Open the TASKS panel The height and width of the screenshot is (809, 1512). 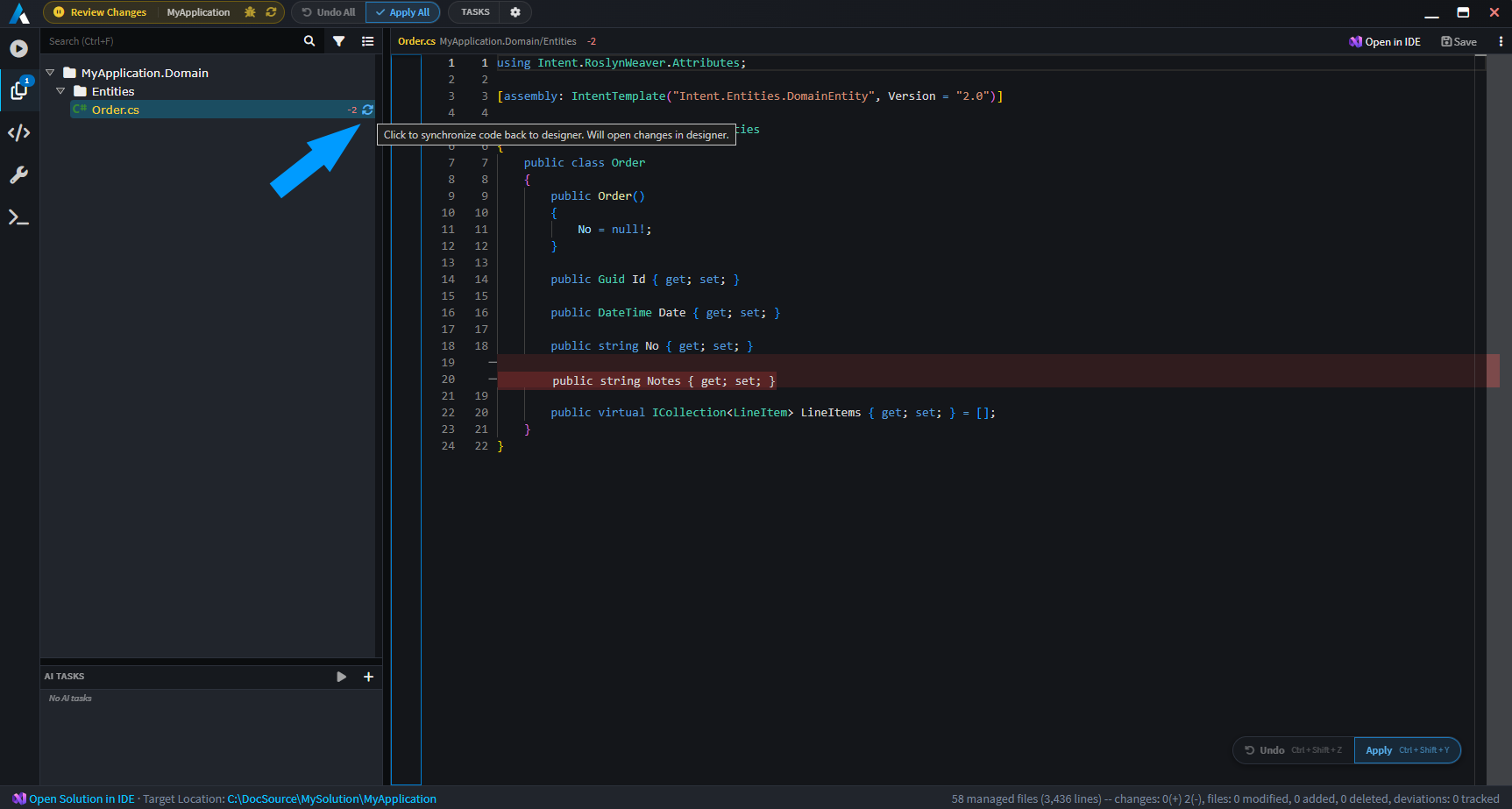475,12
